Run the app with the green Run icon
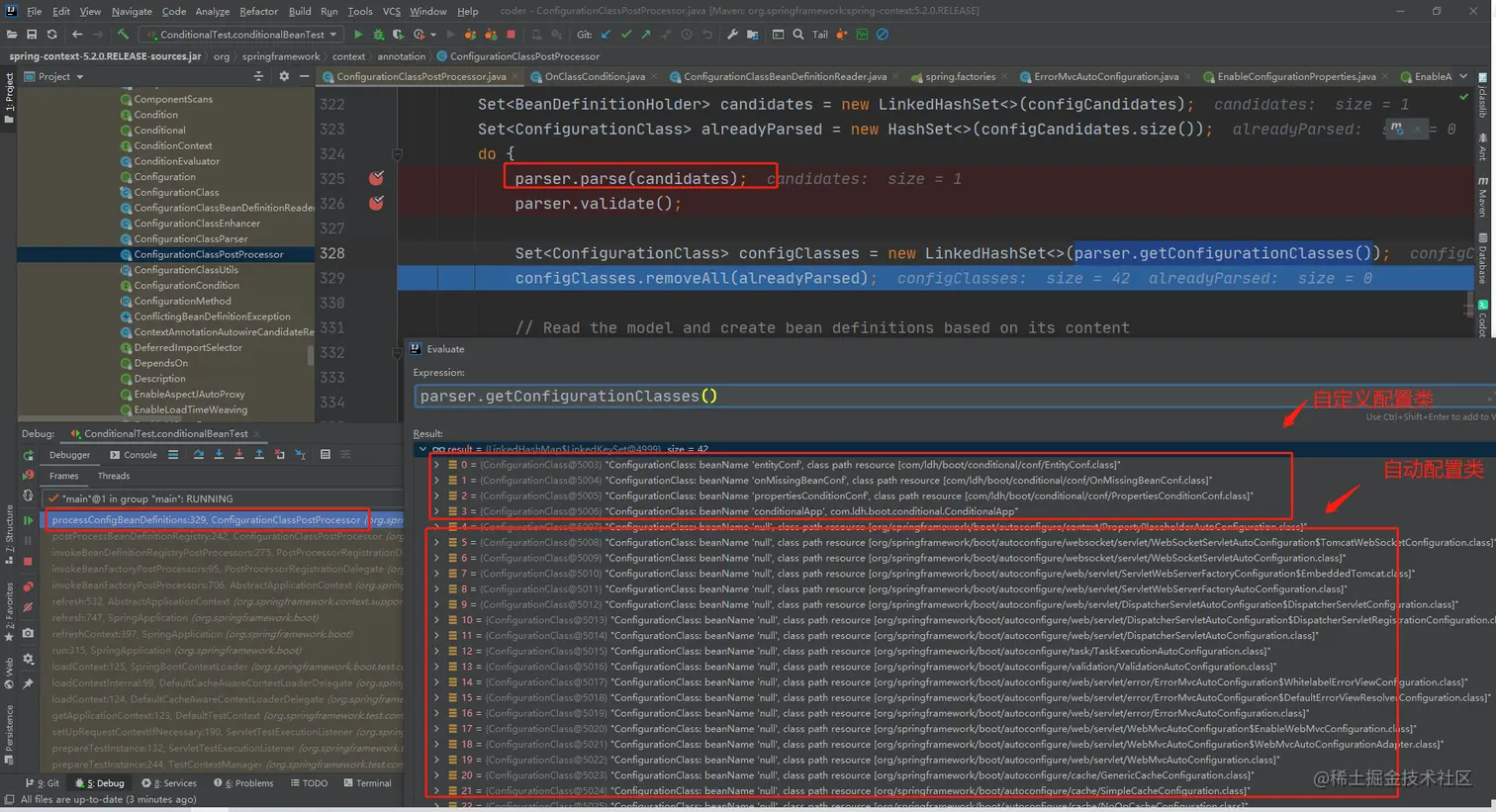The height and width of the screenshot is (812, 1496). point(359,34)
